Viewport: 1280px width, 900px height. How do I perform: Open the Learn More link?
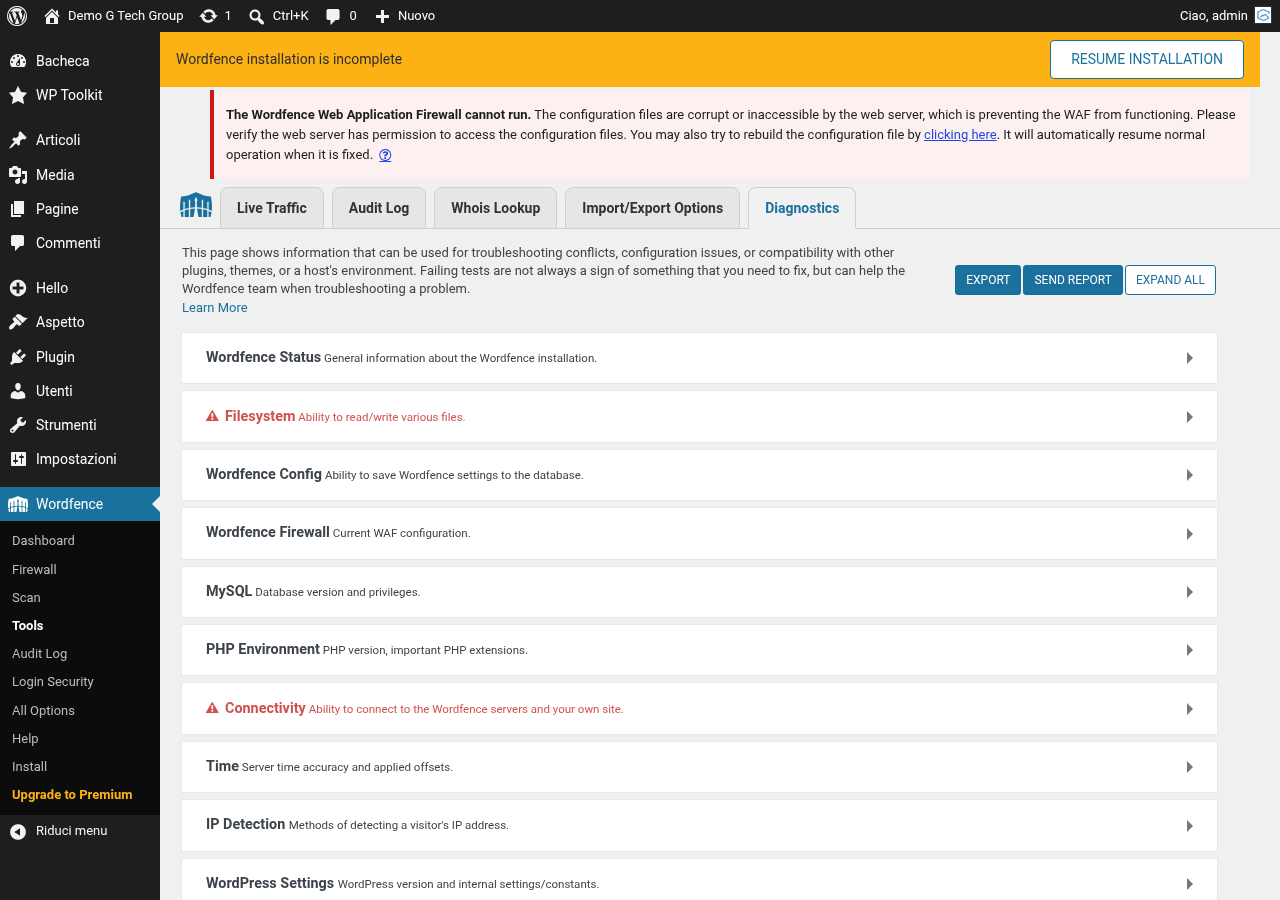pyautogui.click(x=215, y=308)
